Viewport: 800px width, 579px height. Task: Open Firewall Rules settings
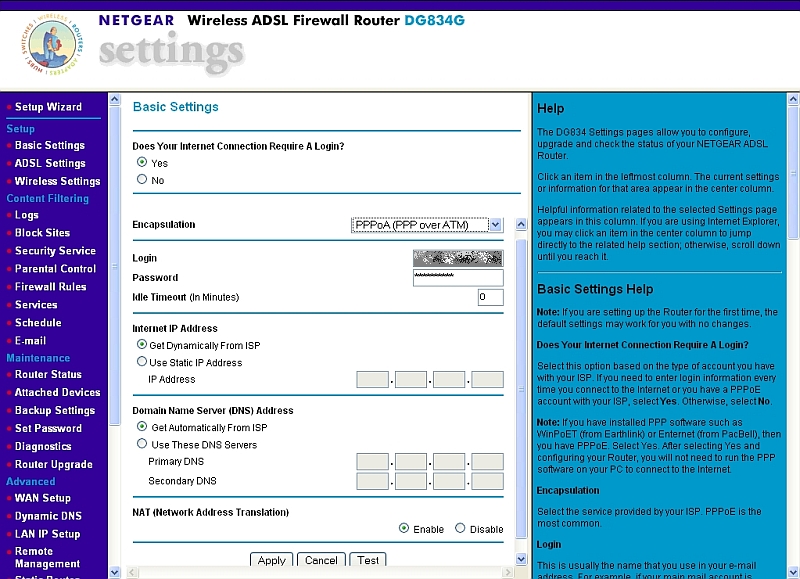tap(52, 287)
